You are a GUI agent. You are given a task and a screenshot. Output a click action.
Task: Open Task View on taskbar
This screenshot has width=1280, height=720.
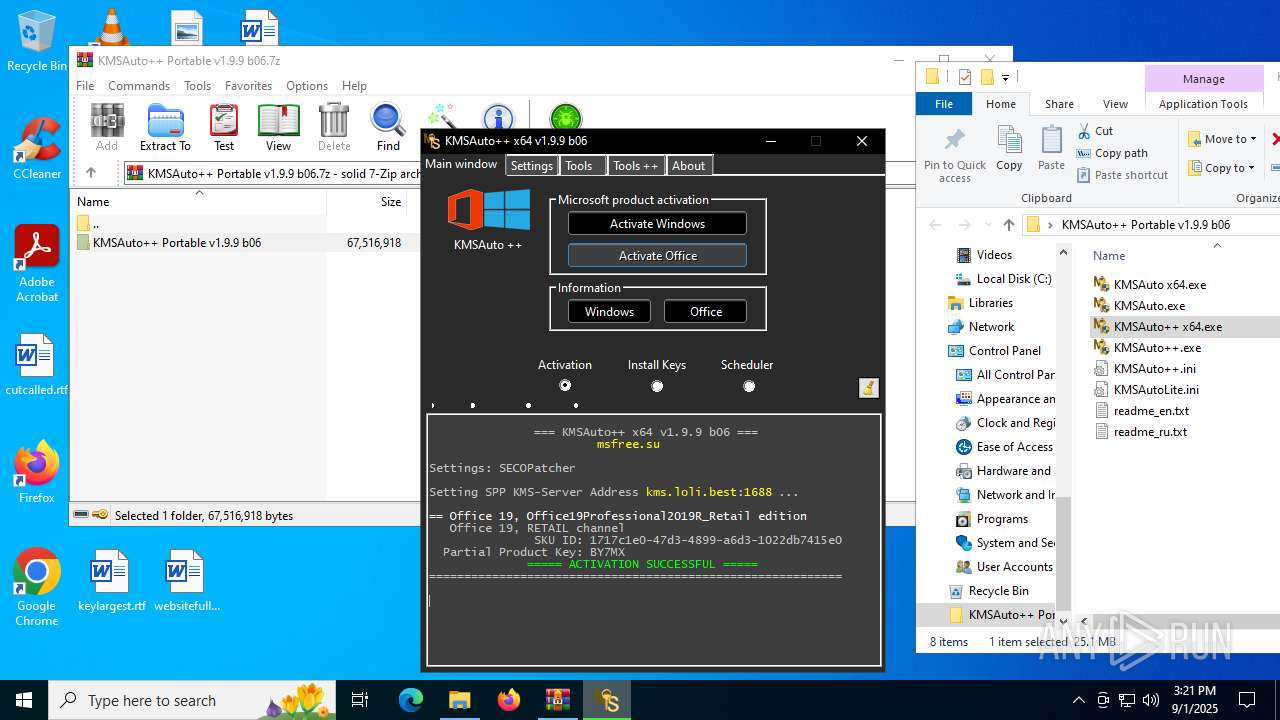pyautogui.click(x=360, y=700)
